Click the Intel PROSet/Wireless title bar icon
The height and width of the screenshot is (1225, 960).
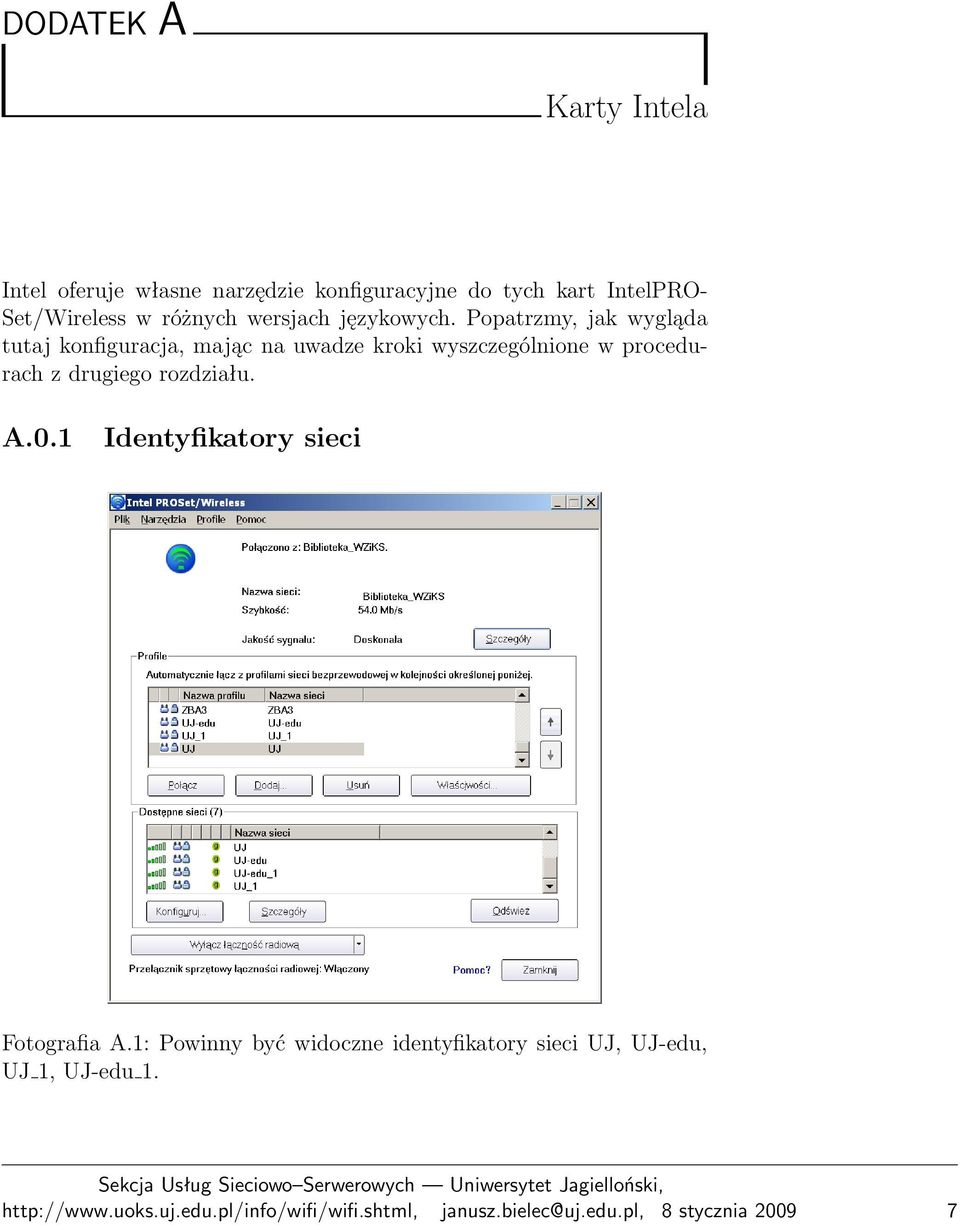point(118,502)
